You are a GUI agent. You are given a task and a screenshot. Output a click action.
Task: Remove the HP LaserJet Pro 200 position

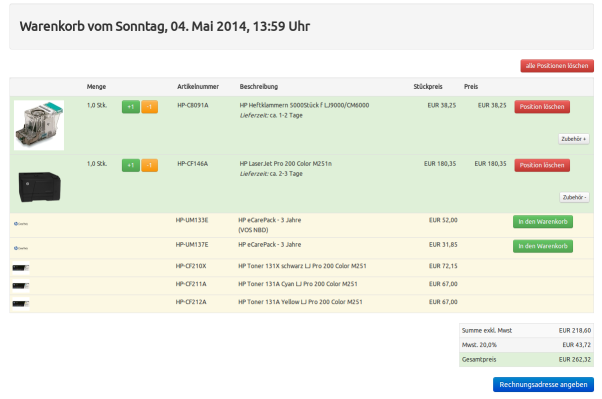[x=542, y=165]
